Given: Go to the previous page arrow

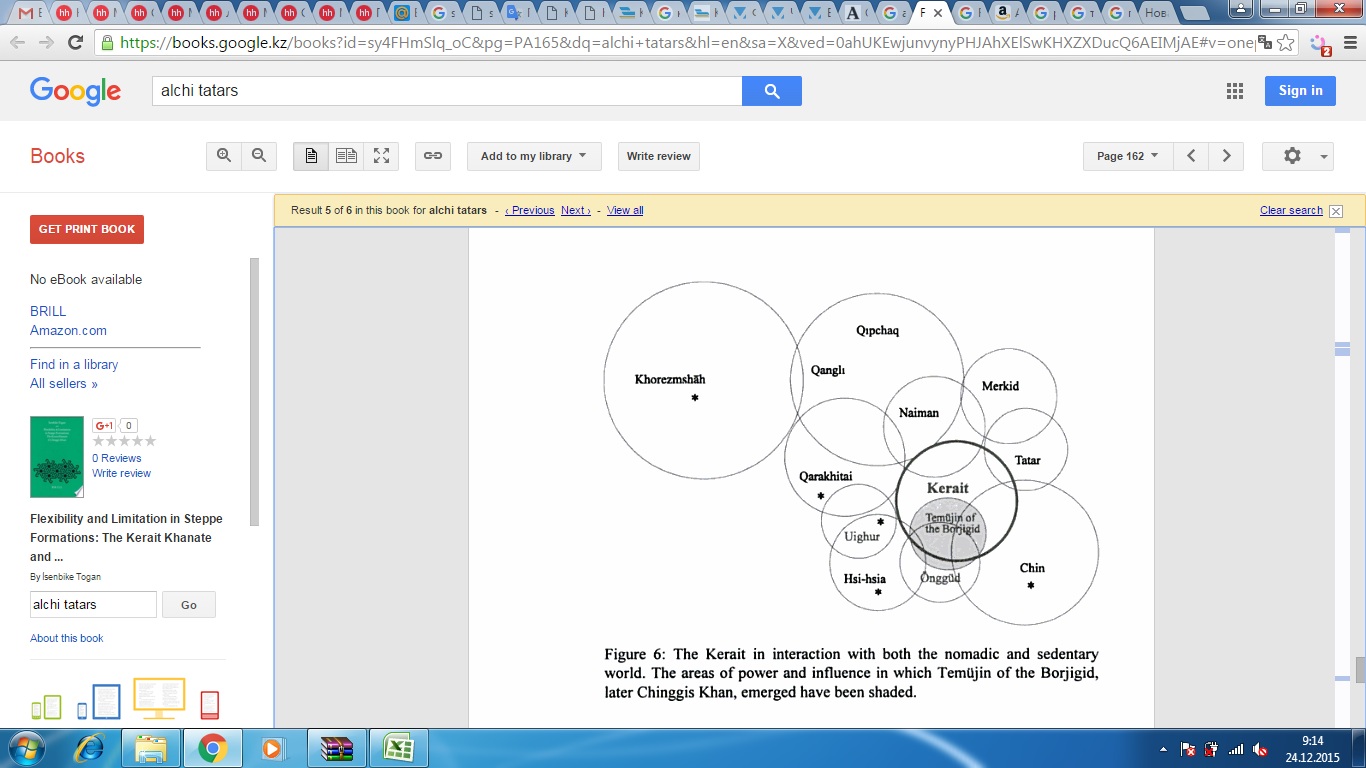Looking at the screenshot, I should click(1191, 156).
